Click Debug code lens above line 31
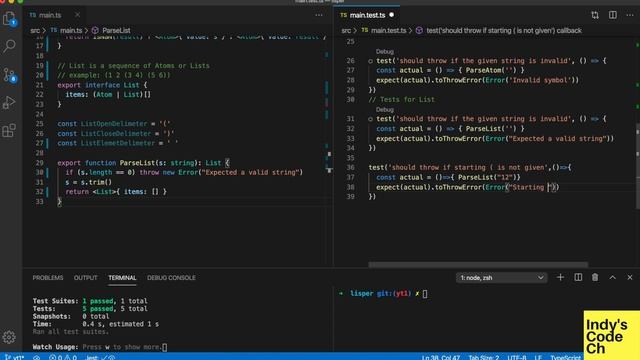The image size is (640, 360). (x=384, y=110)
